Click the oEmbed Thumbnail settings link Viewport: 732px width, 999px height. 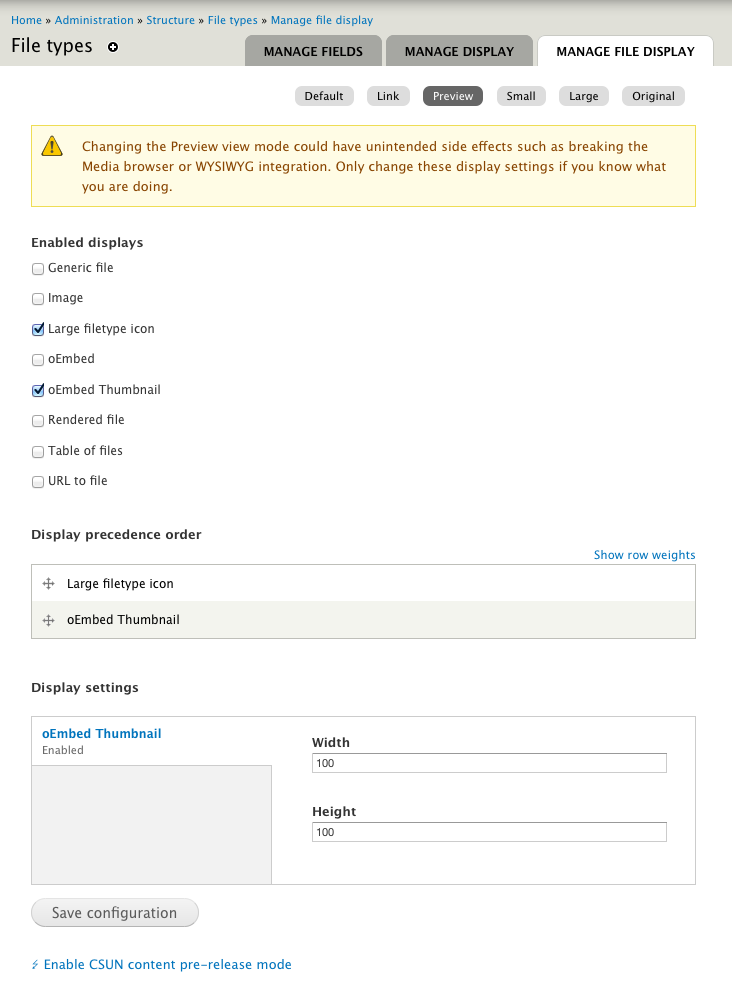101,733
